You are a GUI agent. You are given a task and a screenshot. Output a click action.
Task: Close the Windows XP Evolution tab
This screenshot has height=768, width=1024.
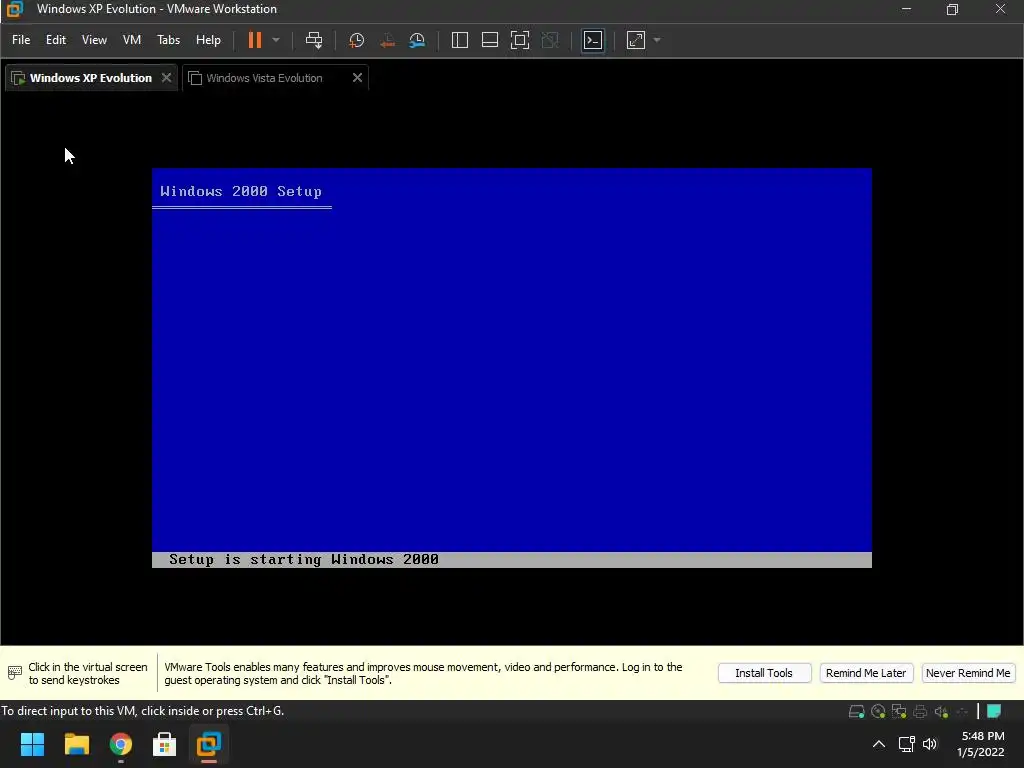tap(167, 78)
